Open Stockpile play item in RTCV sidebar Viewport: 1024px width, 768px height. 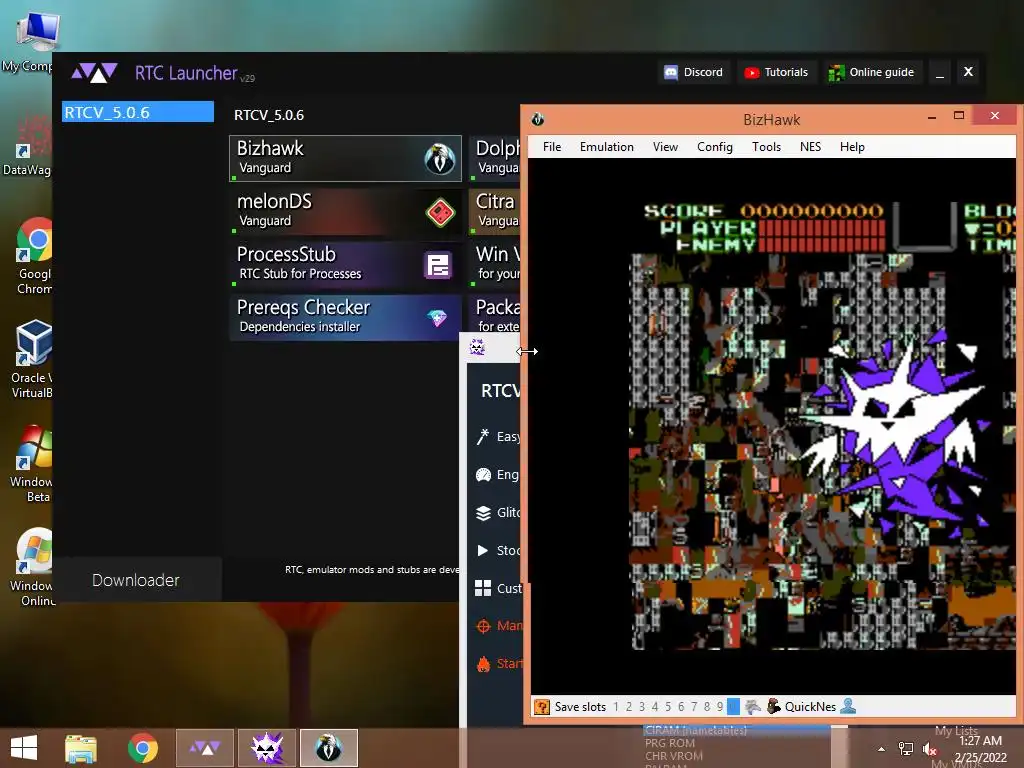pyautogui.click(x=498, y=551)
